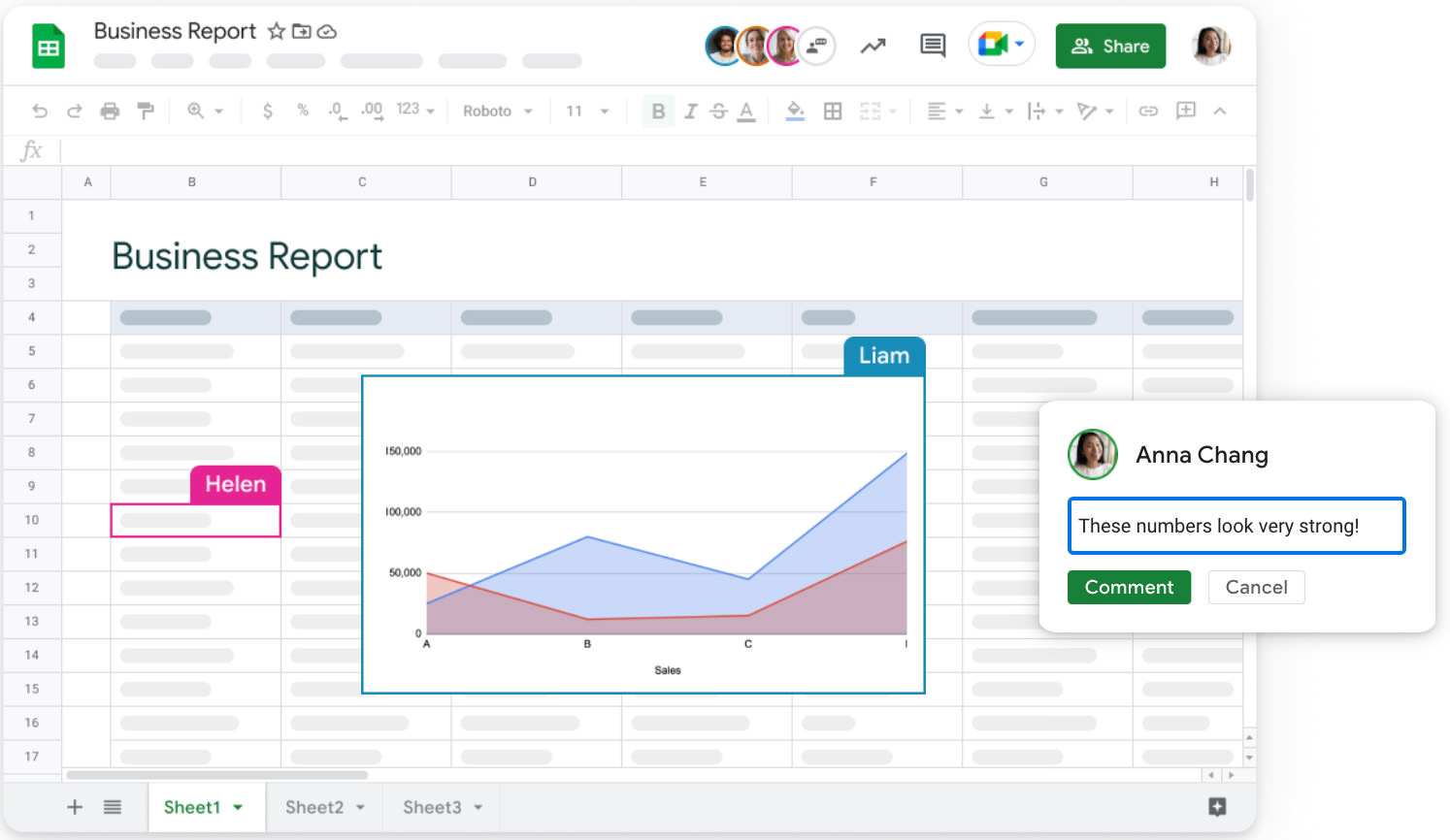The width and height of the screenshot is (1450, 840).
Task: Open merge cells dropdown
Action: 877,111
